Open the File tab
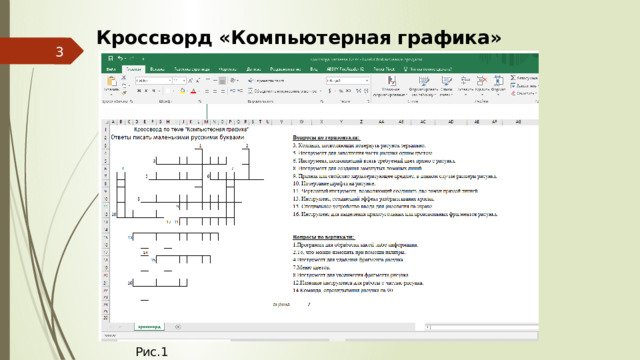The width and height of the screenshot is (640, 360). (111, 69)
